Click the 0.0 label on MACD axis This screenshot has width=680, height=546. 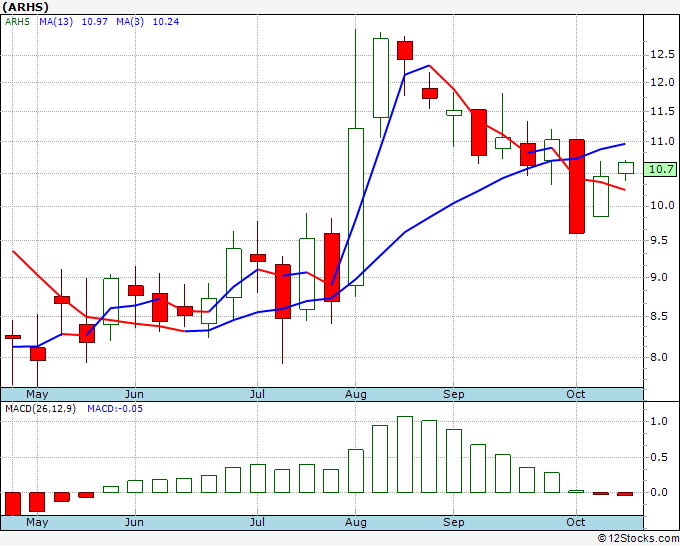coord(659,492)
